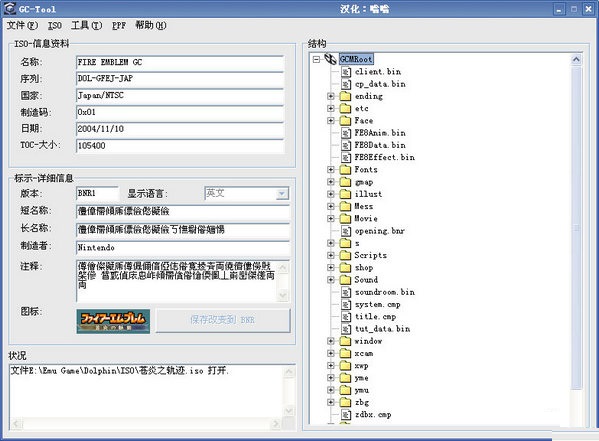The width and height of the screenshot is (599, 441).
Task: Click the 注释 box scroll down arrow
Action: 283,295
